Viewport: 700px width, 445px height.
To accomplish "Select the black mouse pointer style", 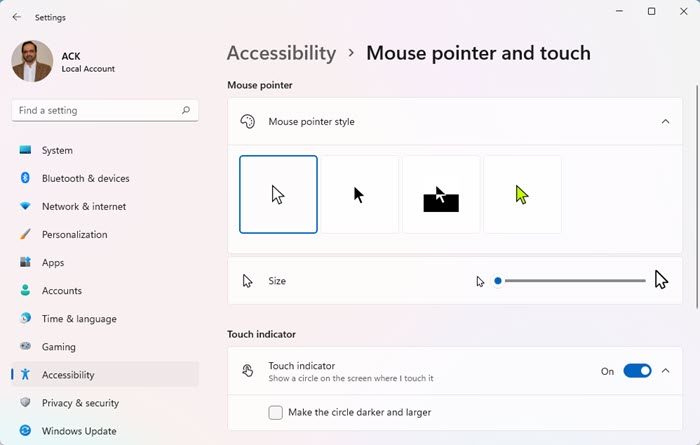I will [x=360, y=195].
